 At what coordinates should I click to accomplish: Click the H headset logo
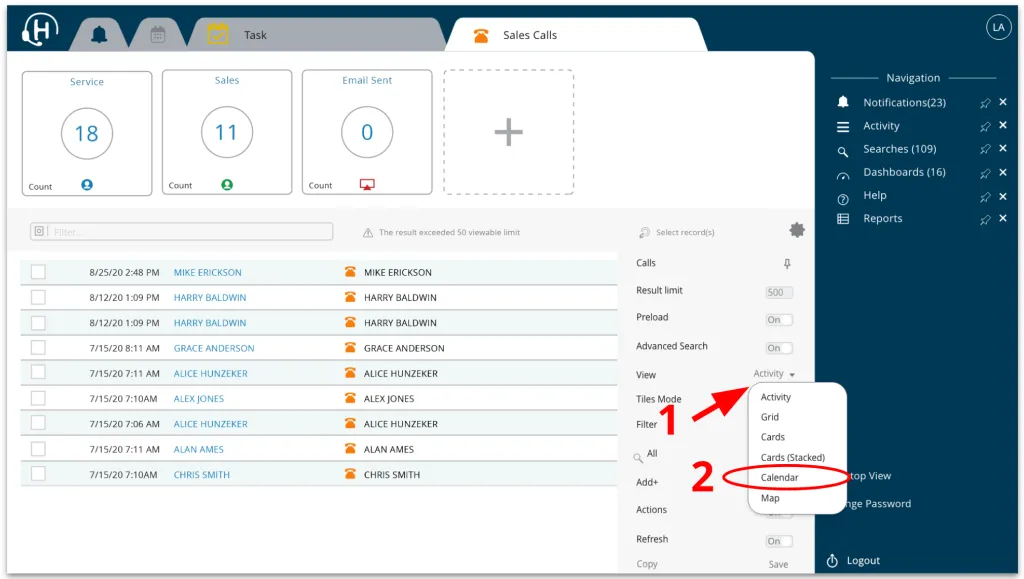(x=40, y=29)
